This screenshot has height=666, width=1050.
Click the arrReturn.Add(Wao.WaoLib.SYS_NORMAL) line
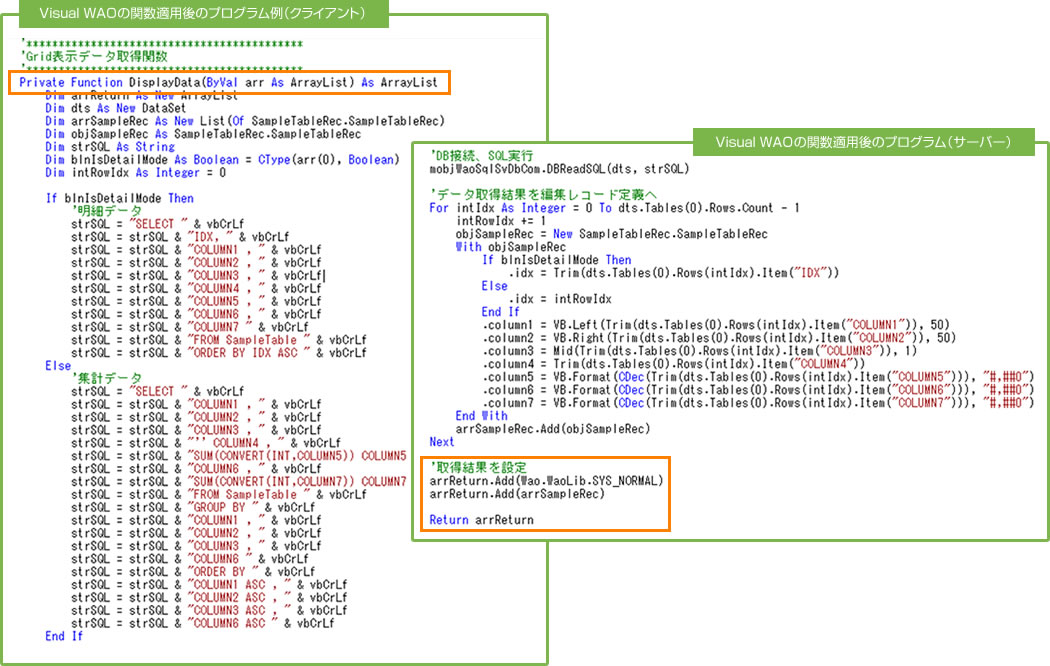546,481
